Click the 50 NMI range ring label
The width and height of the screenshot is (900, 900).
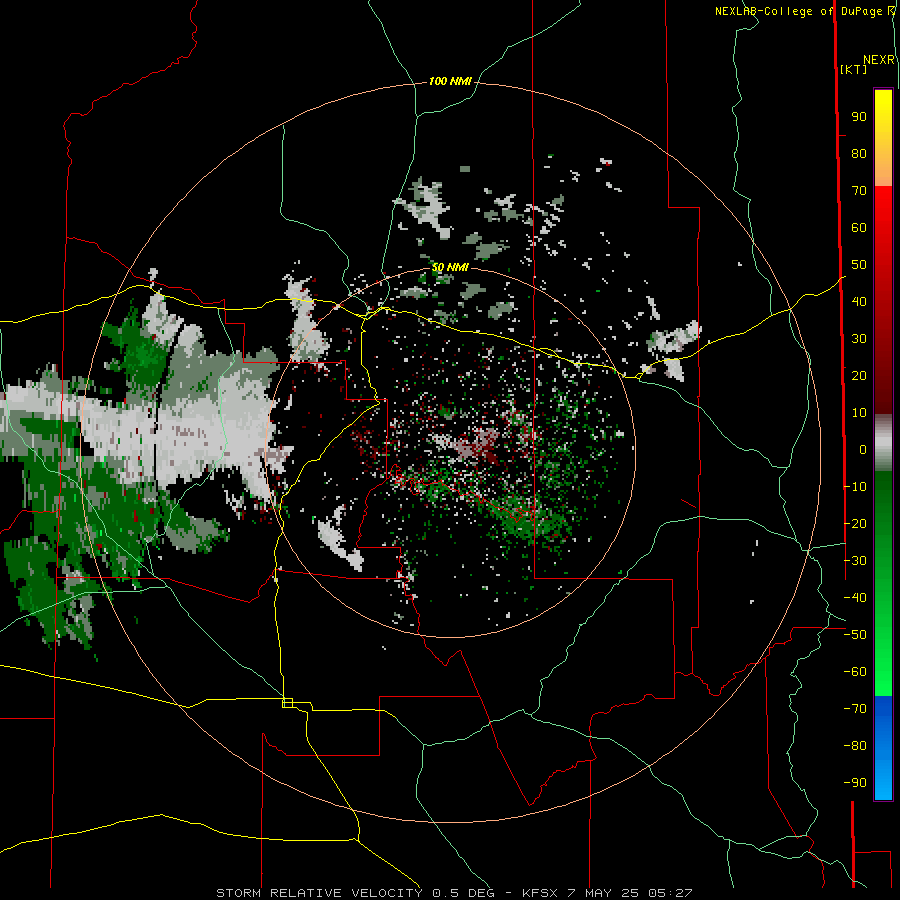tap(450, 267)
